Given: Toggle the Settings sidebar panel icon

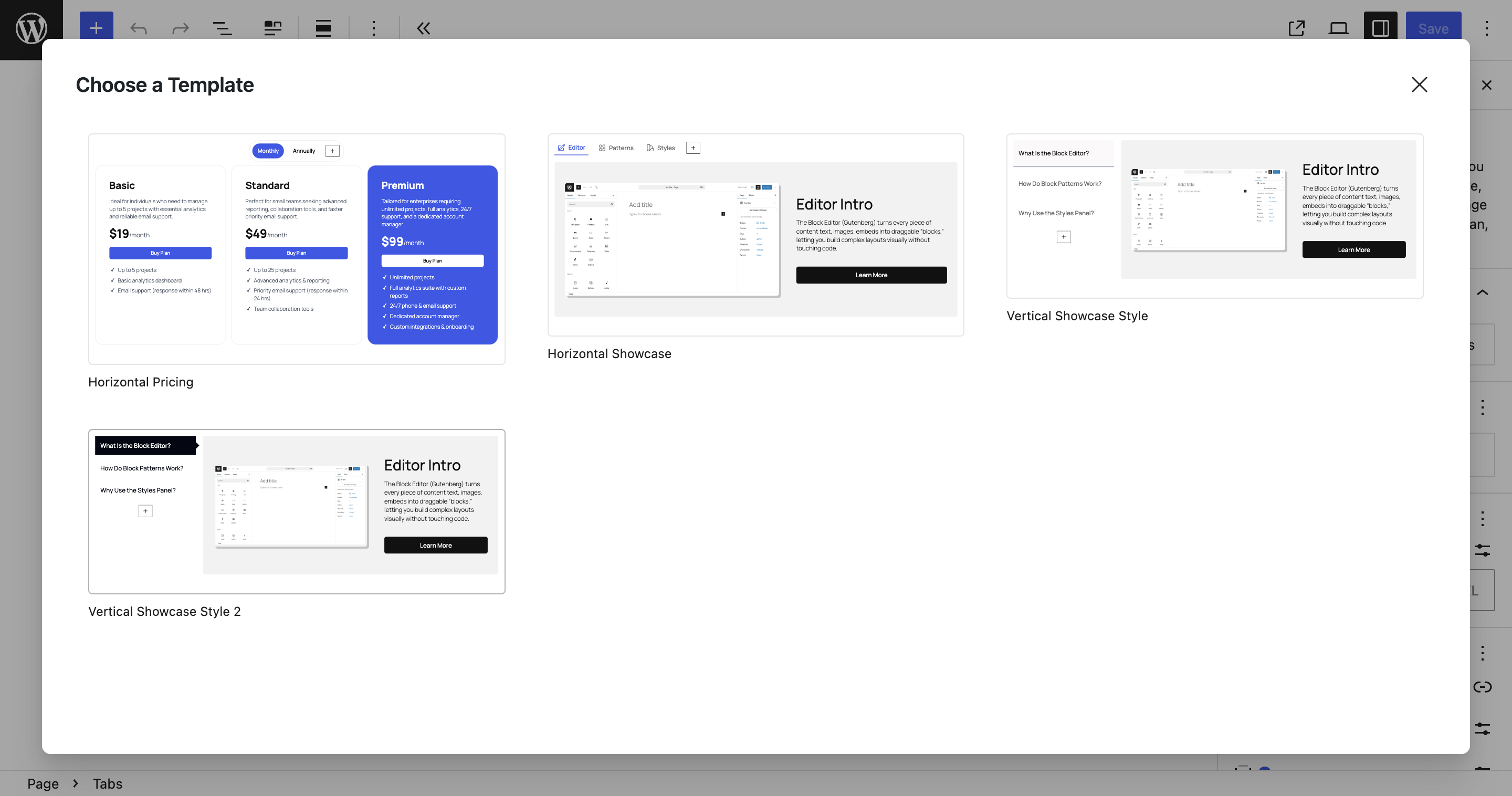Looking at the screenshot, I should [x=1380, y=28].
